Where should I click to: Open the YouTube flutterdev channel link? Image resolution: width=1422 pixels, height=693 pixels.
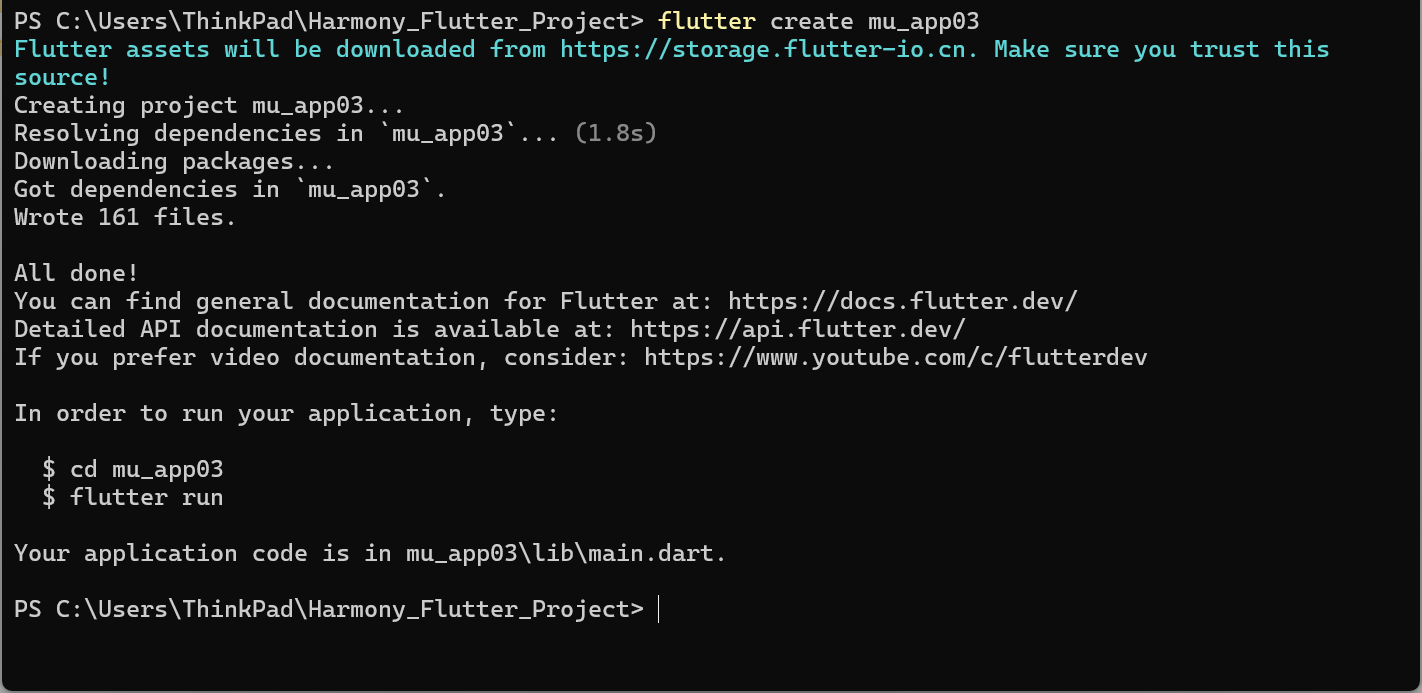click(896, 357)
